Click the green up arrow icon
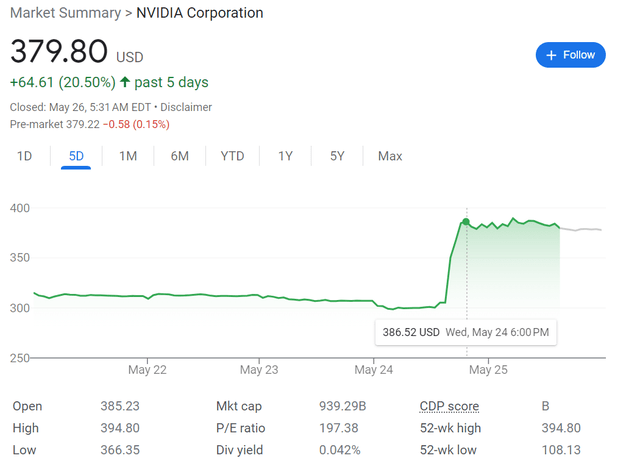Screen dimensions: 640x472 pyautogui.click(x=125, y=82)
